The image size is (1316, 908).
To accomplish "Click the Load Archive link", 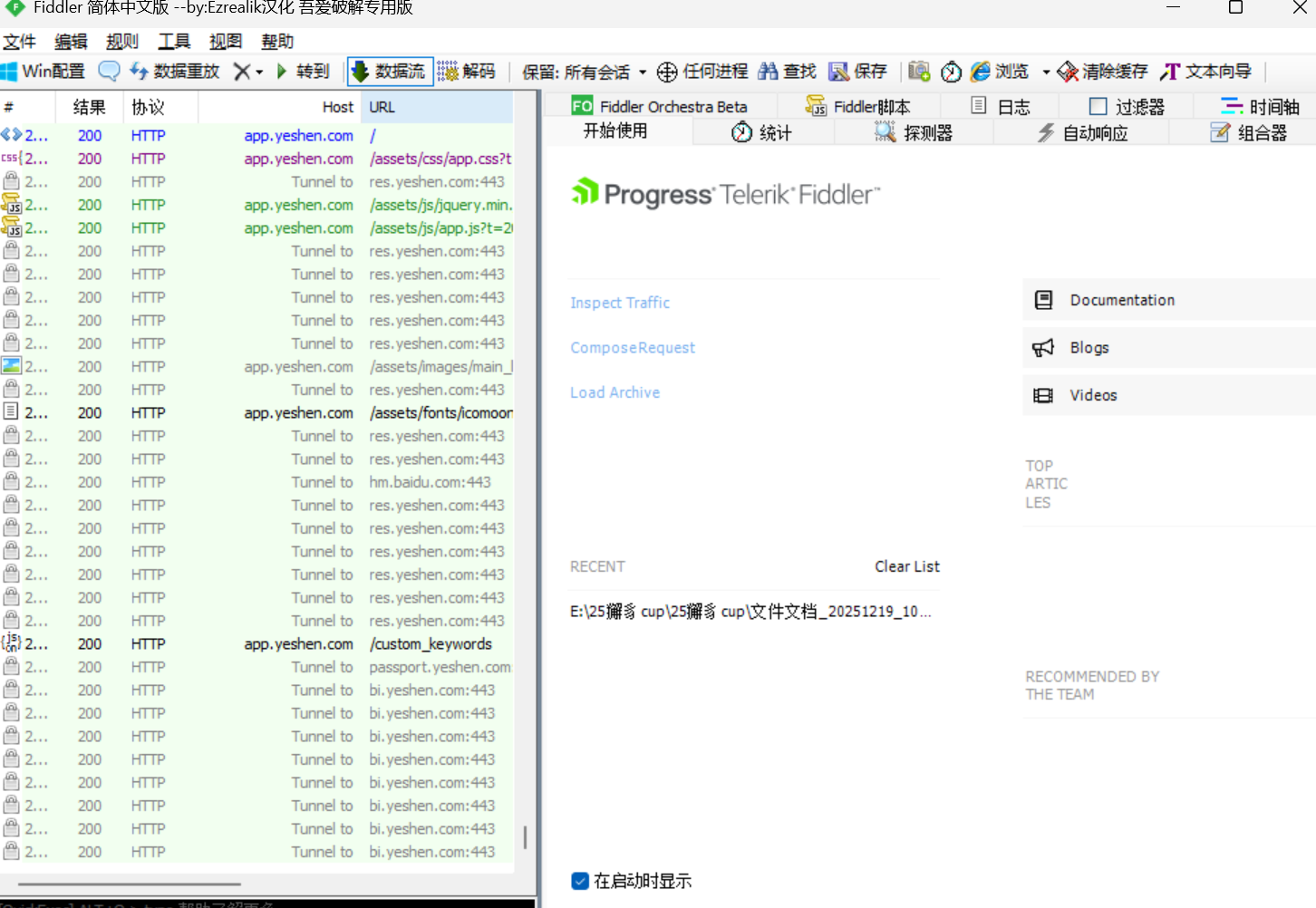I will [614, 392].
